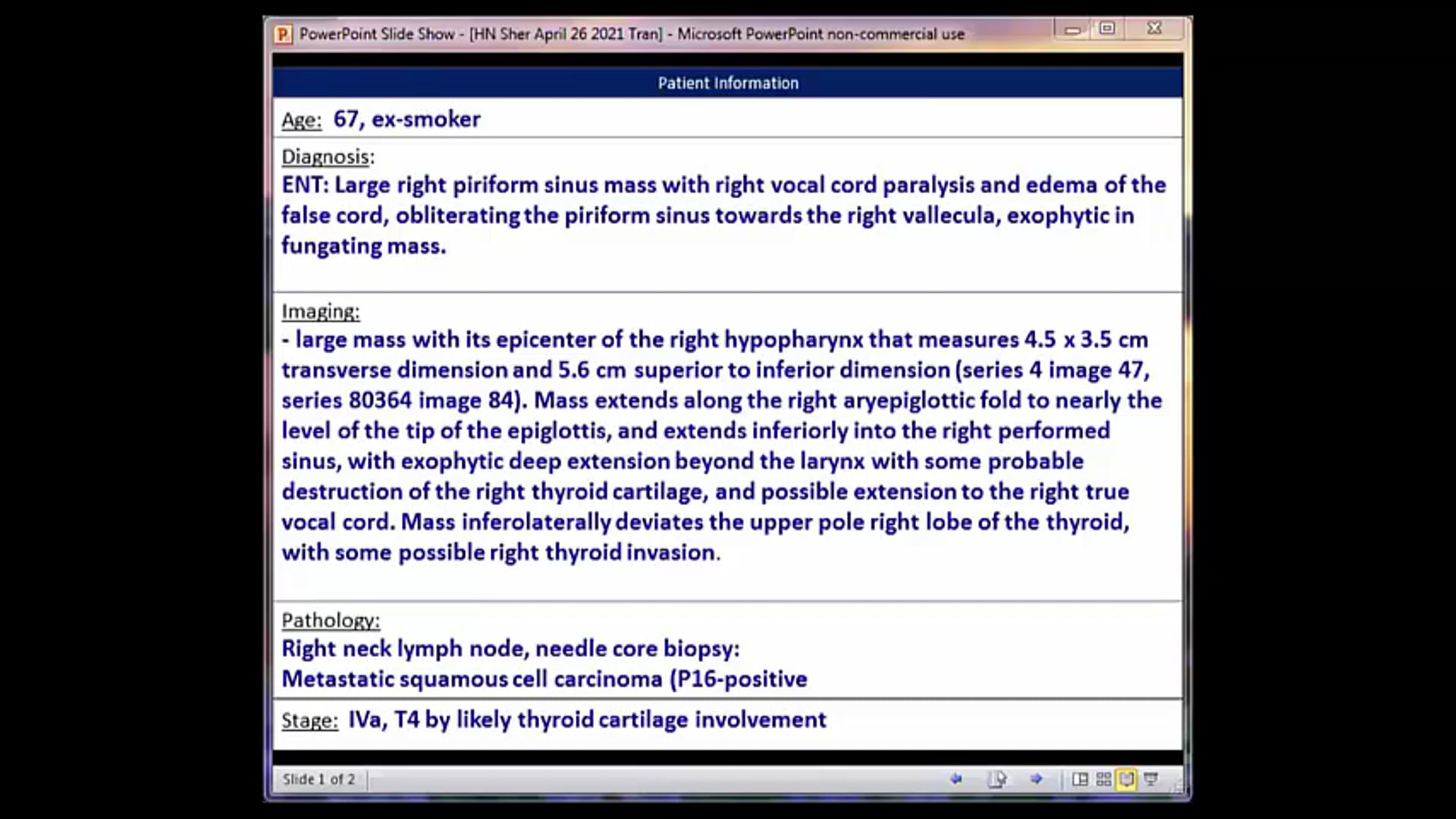Advance with the next slide arrow
This screenshot has height=819, width=1456.
(x=1036, y=779)
